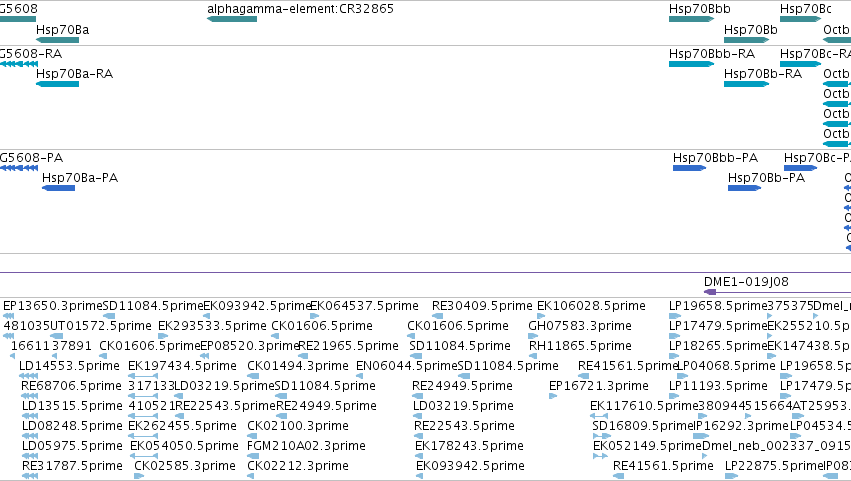Click the Hsp70Ba-PA CDS label
The width and height of the screenshot is (851, 481).
80,178
